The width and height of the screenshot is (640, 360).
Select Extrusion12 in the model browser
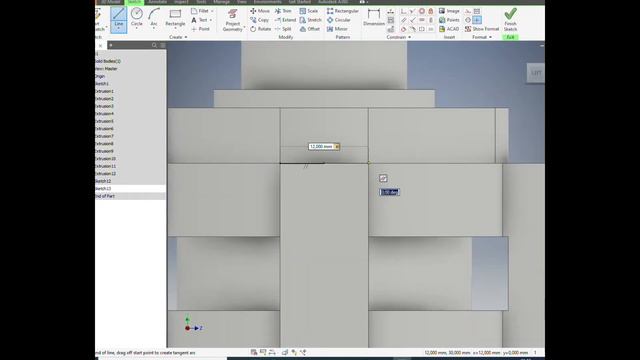pos(105,173)
